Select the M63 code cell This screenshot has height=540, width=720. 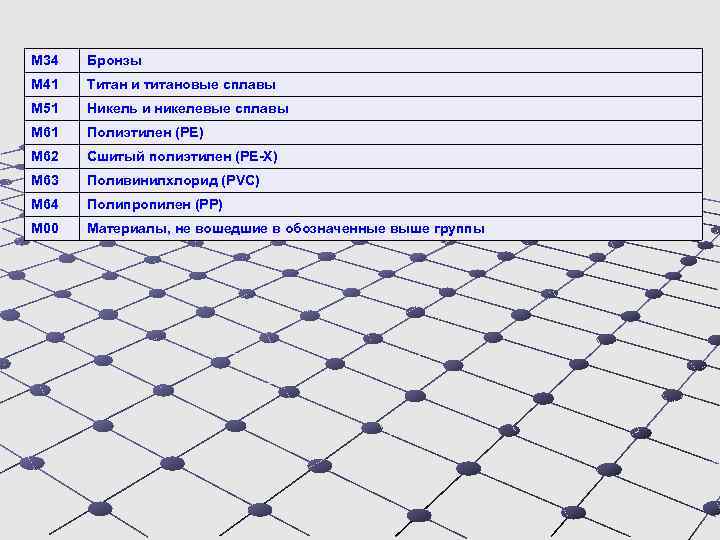click(52, 180)
